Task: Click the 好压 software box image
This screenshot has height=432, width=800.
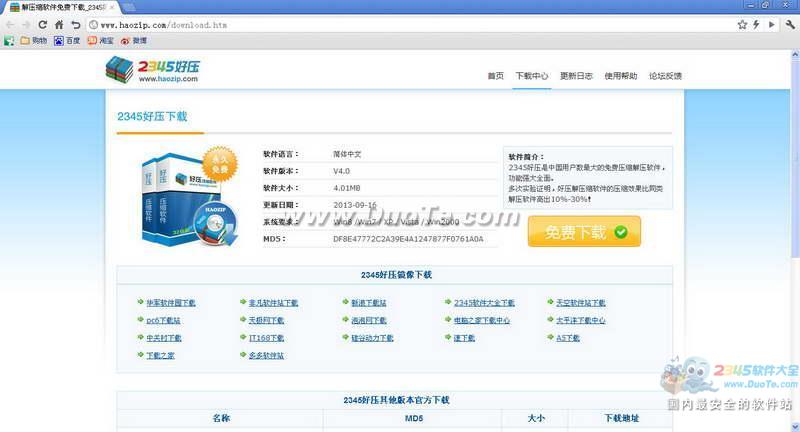Action: click(190, 196)
